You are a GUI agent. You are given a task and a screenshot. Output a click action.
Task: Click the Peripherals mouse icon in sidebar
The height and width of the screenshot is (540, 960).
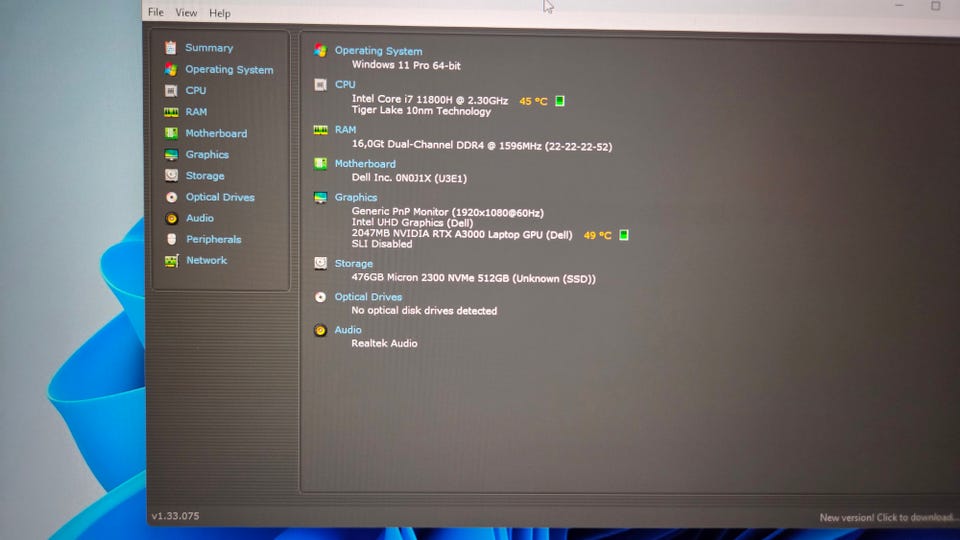click(x=171, y=239)
